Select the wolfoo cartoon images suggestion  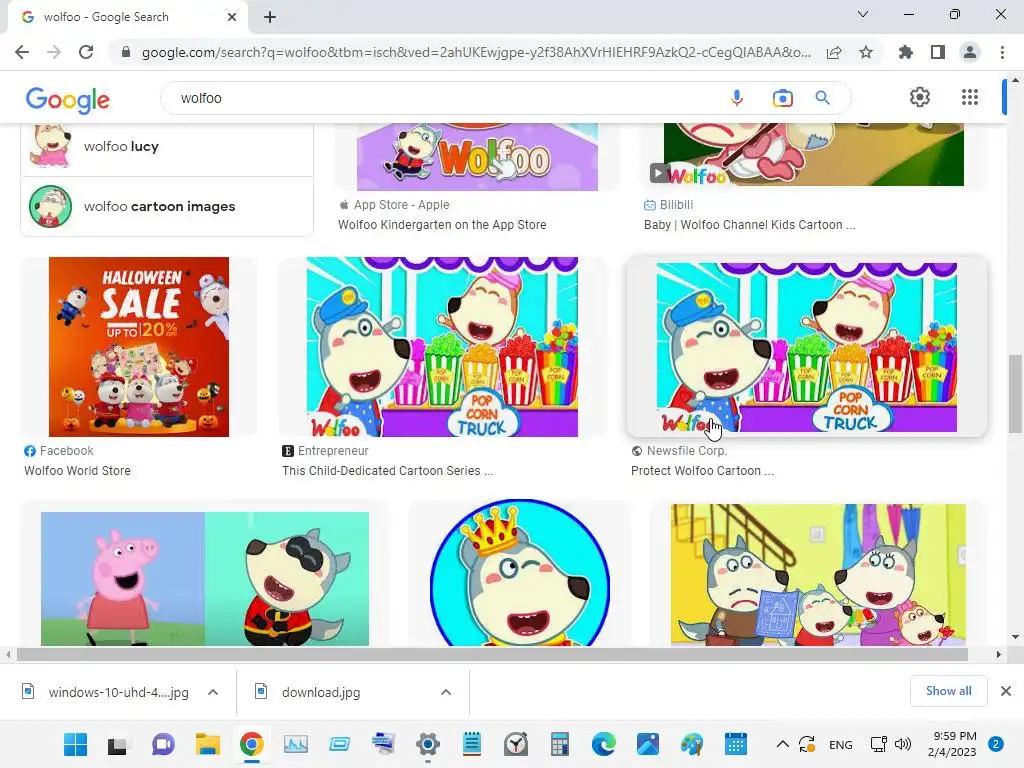point(167,206)
